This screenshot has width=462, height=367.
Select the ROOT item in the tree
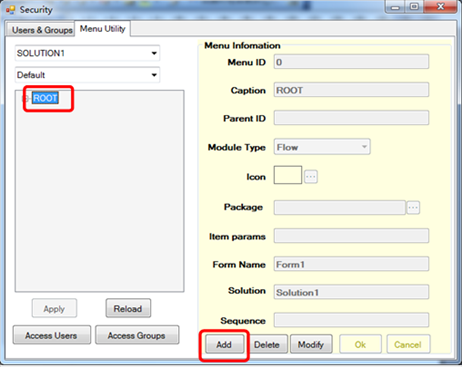pyautogui.click(x=45, y=98)
